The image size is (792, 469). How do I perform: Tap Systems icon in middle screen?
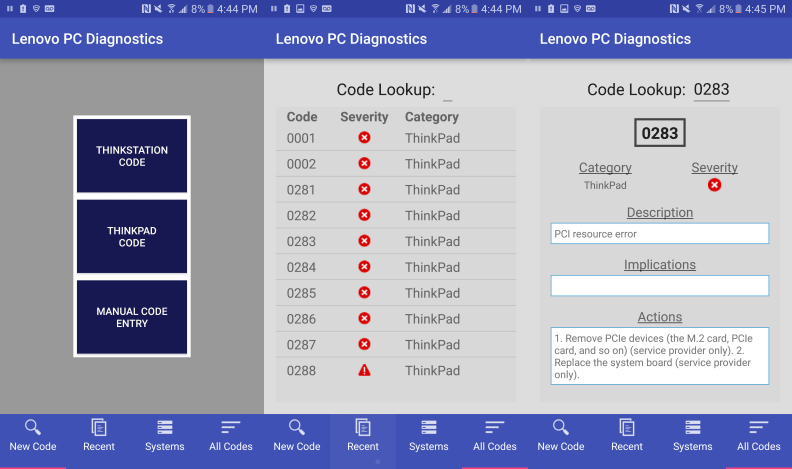[x=429, y=427]
